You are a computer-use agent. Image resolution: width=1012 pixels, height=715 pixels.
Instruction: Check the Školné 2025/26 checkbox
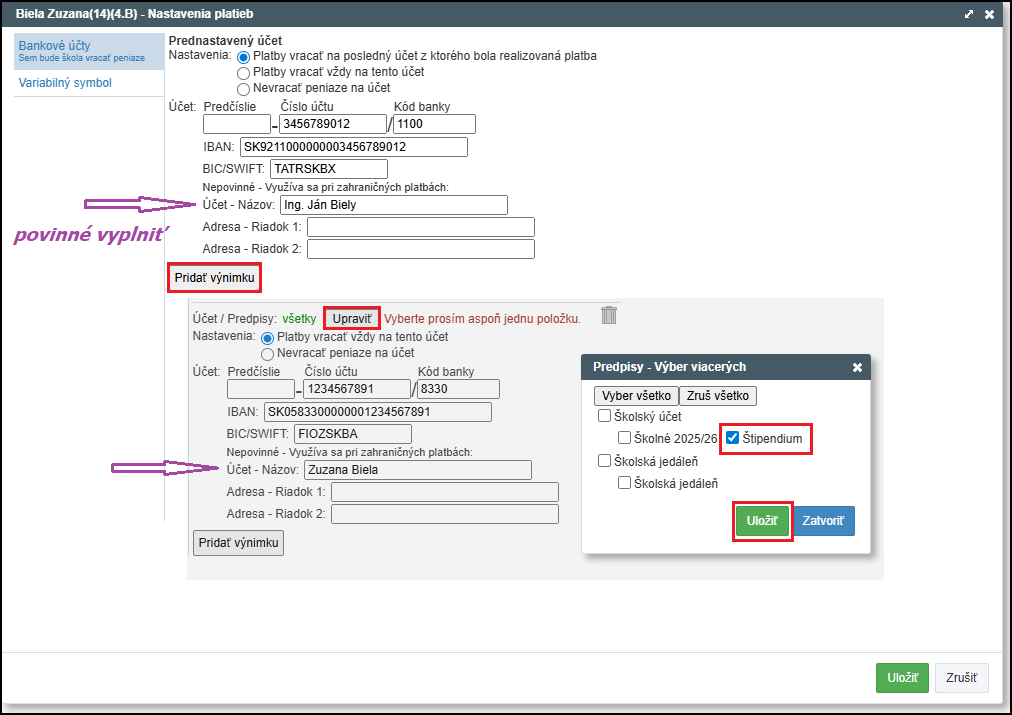[624, 438]
